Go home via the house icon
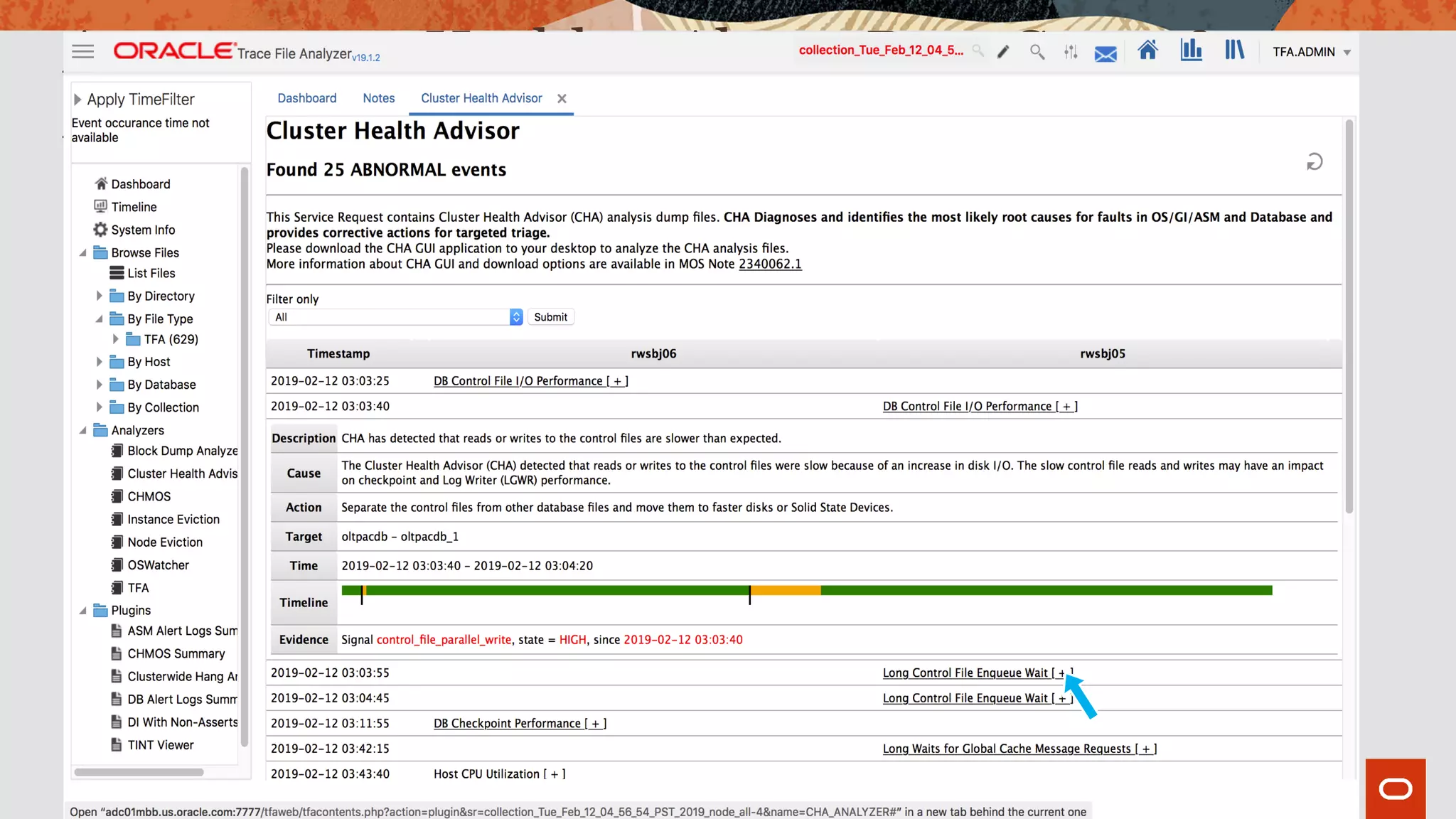Image resolution: width=1456 pixels, height=819 pixels. 1147,50
